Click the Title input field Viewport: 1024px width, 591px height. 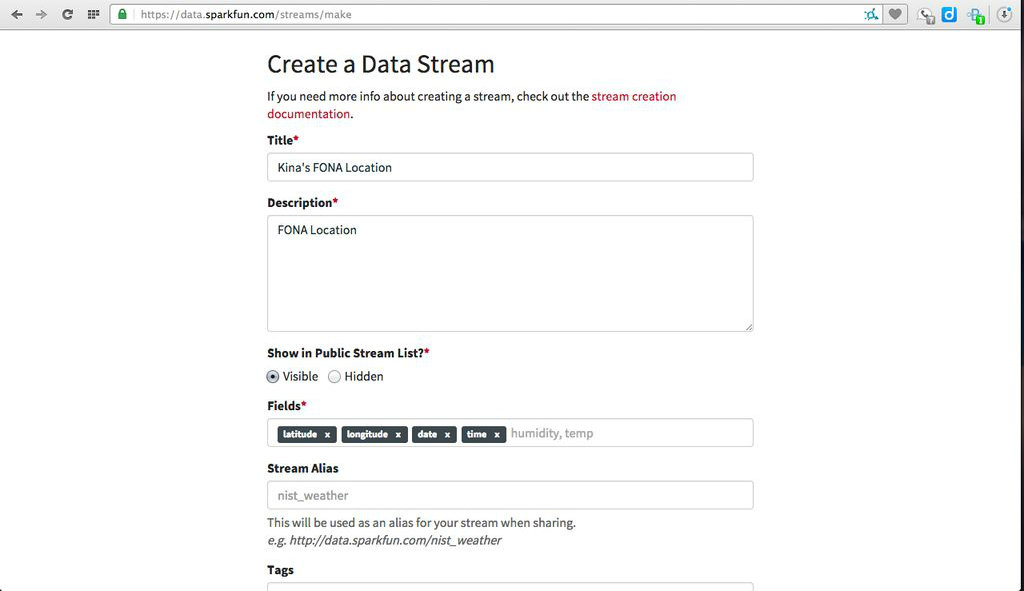tap(510, 167)
